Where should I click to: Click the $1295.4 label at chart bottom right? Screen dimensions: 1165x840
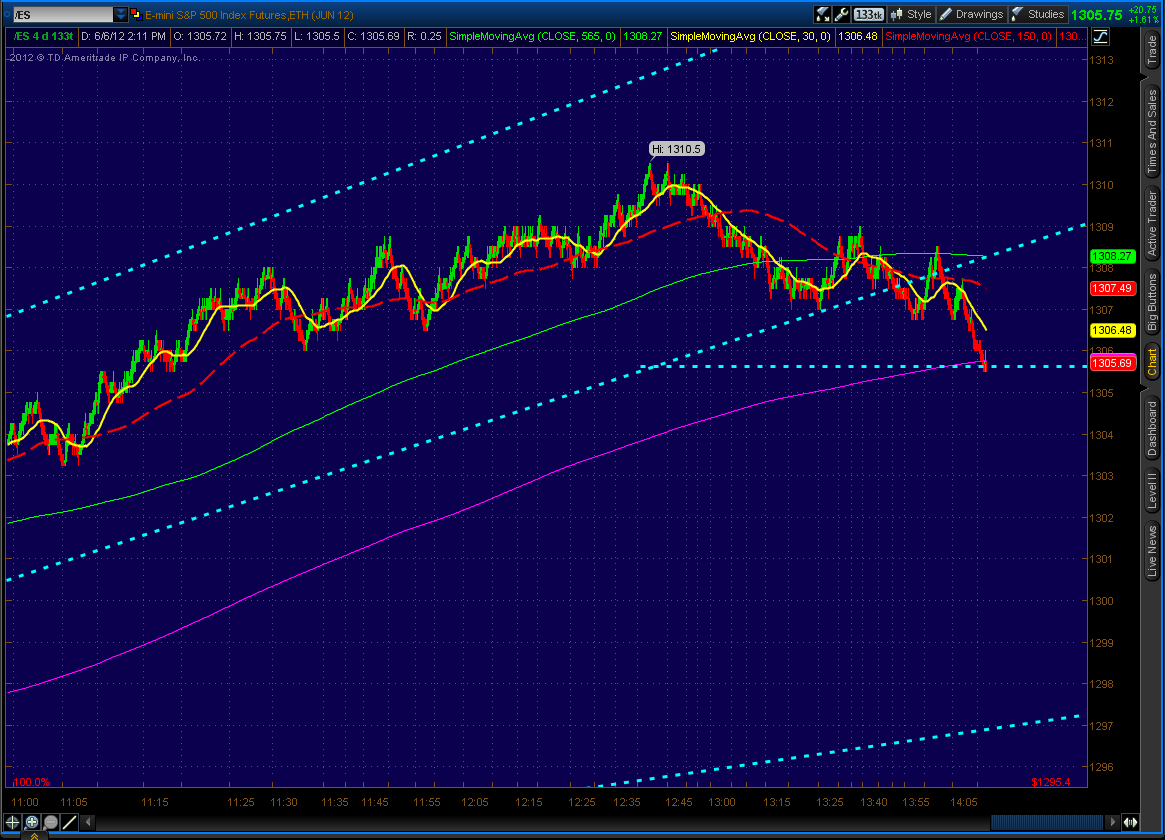[x=1051, y=782]
